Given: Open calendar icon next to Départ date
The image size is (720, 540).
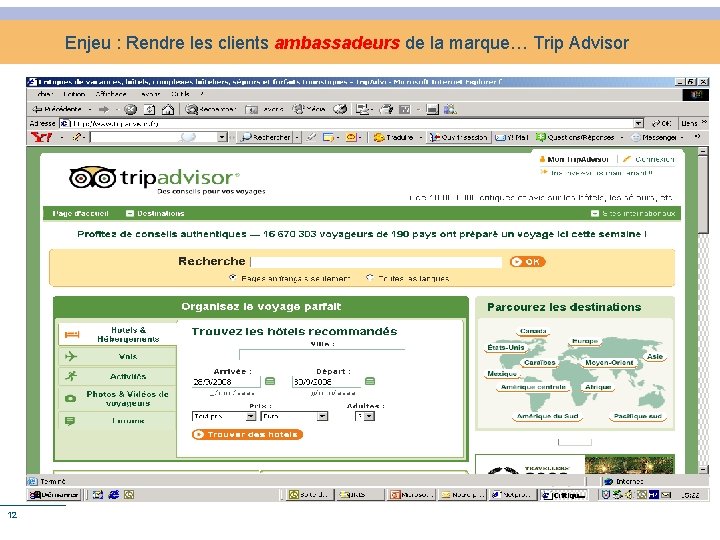Looking at the screenshot, I should click(x=370, y=381).
